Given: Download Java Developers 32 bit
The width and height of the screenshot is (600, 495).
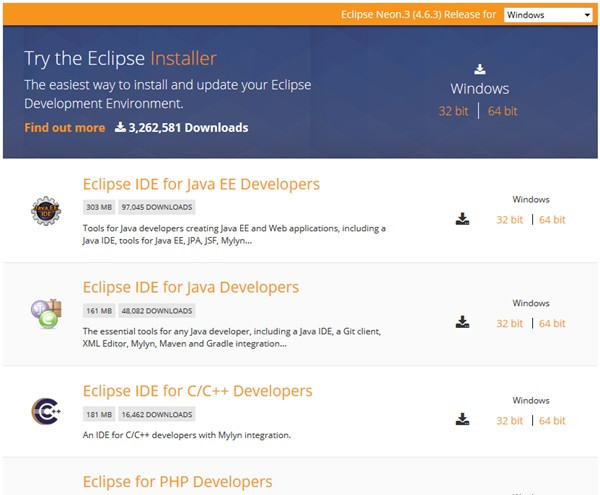Looking at the screenshot, I should [x=509, y=324].
